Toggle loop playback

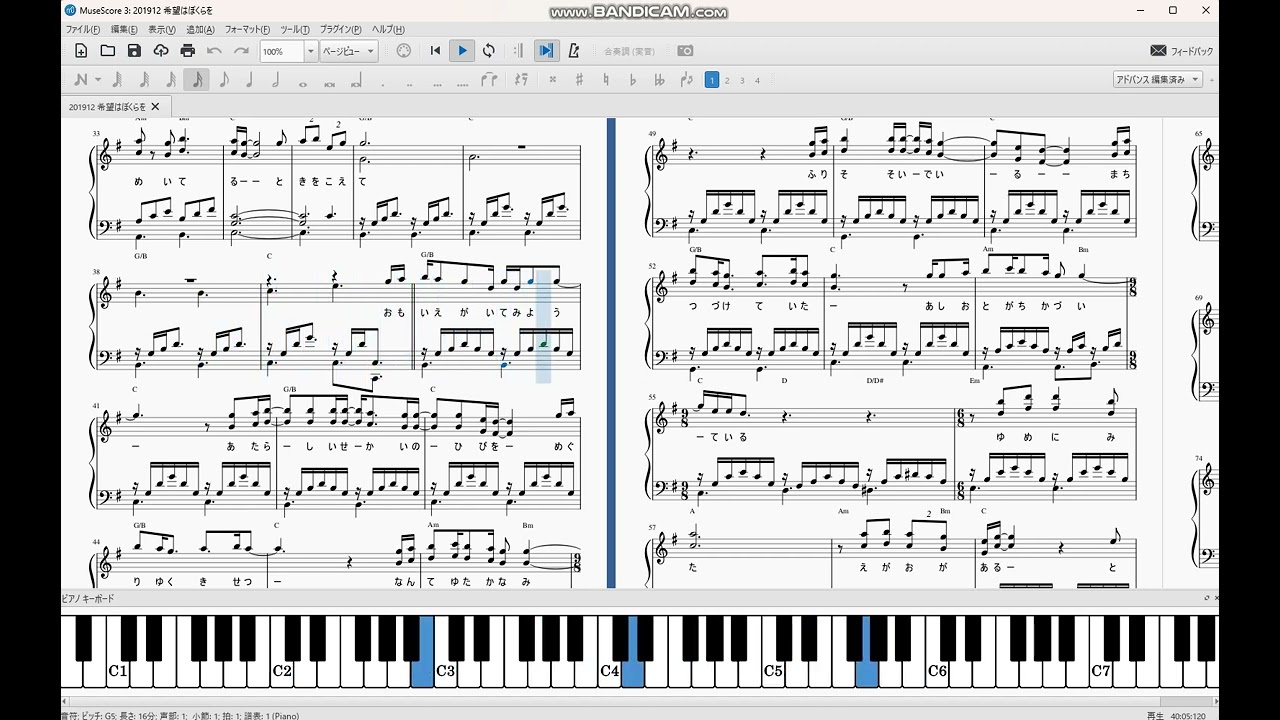point(489,51)
